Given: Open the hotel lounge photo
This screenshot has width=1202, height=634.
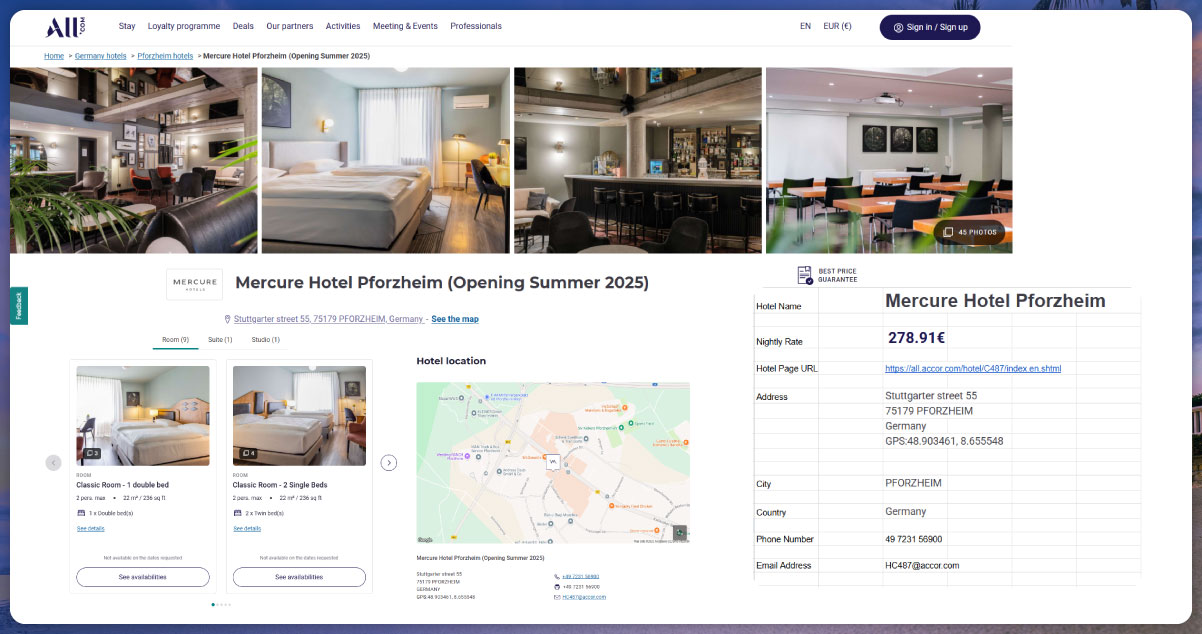Looking at the screenshot, I should pos(134,160).
